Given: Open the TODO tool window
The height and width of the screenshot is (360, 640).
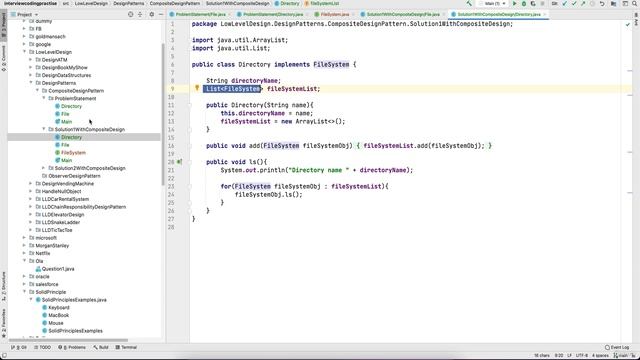Looking at the screenshot, I should coord(42,347).
